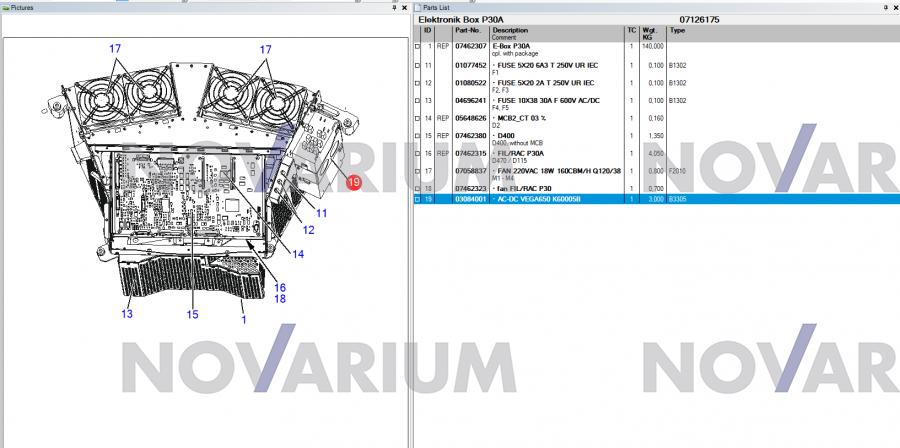Viewport: 900px width, 448px height.
Task: Pin the Pictures panel with its pushpin icon
Action: point(394,7)
